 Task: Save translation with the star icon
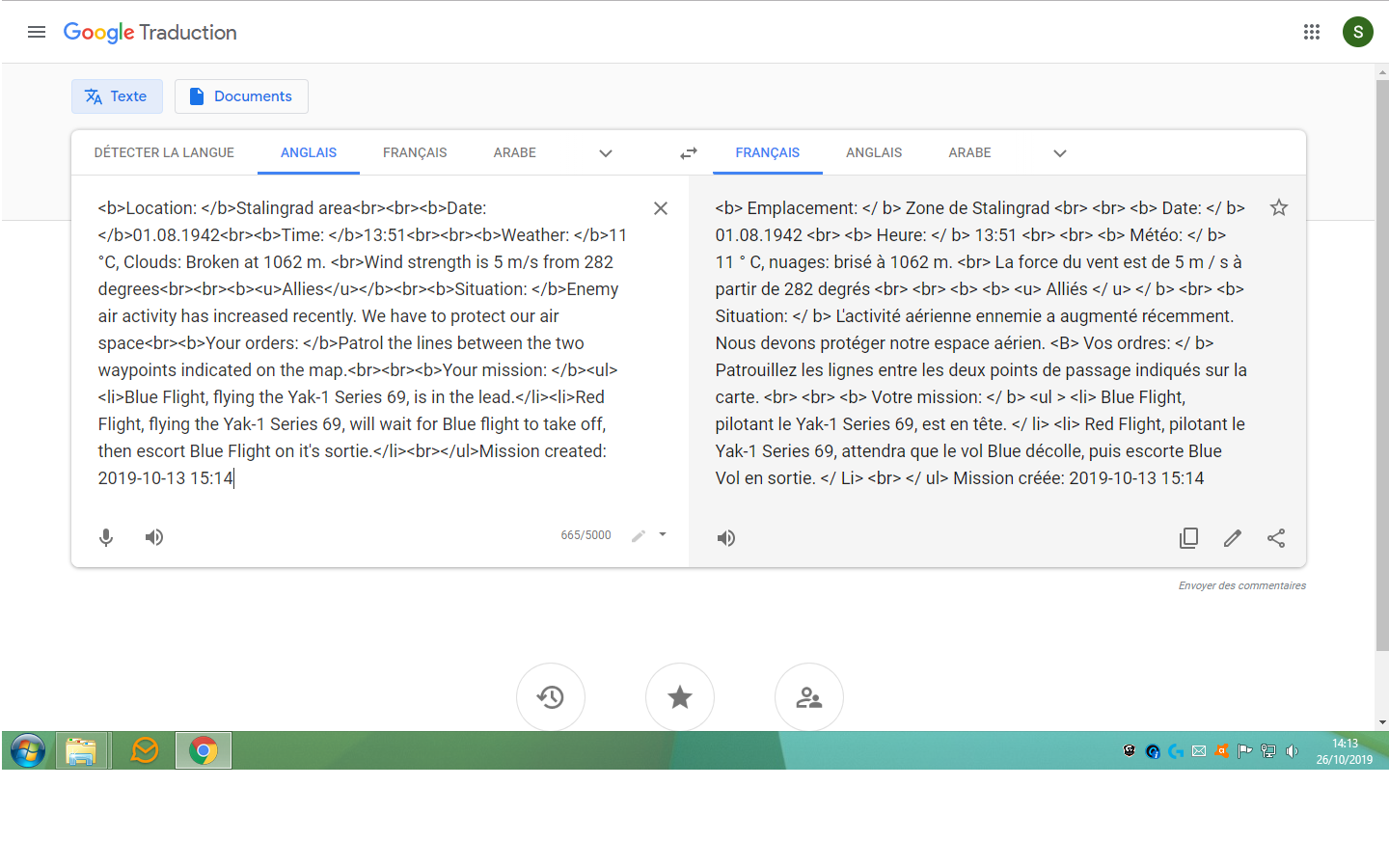coord(1279,207)
